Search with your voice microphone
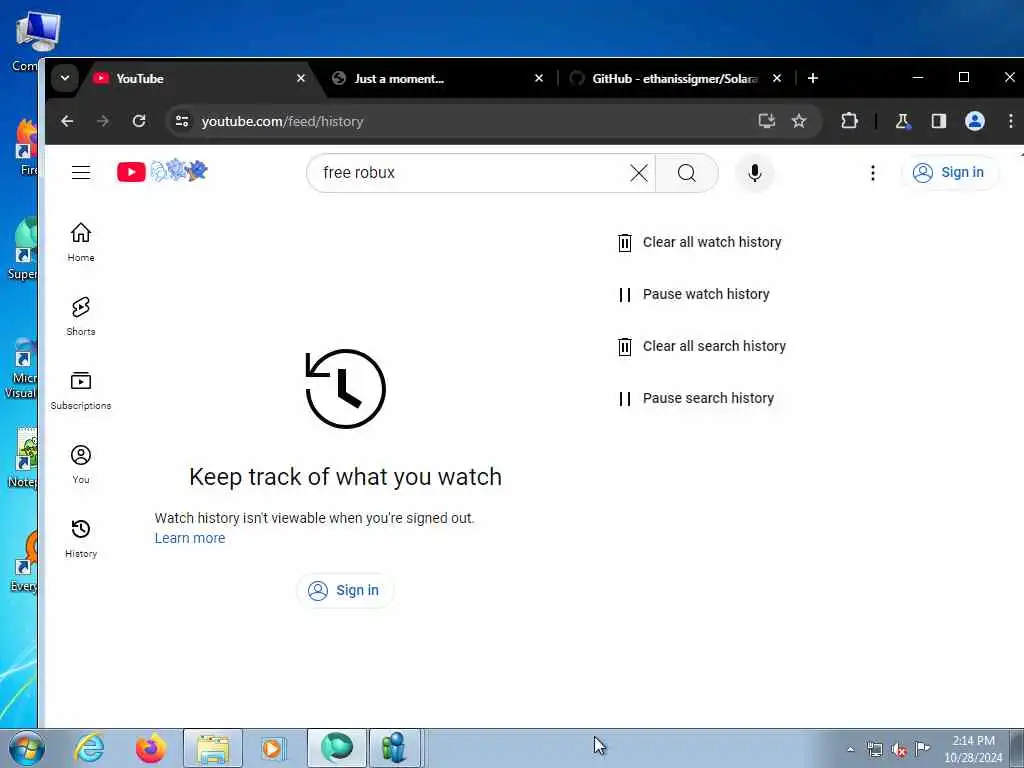The image size is (1024, 768). [754, 172]
